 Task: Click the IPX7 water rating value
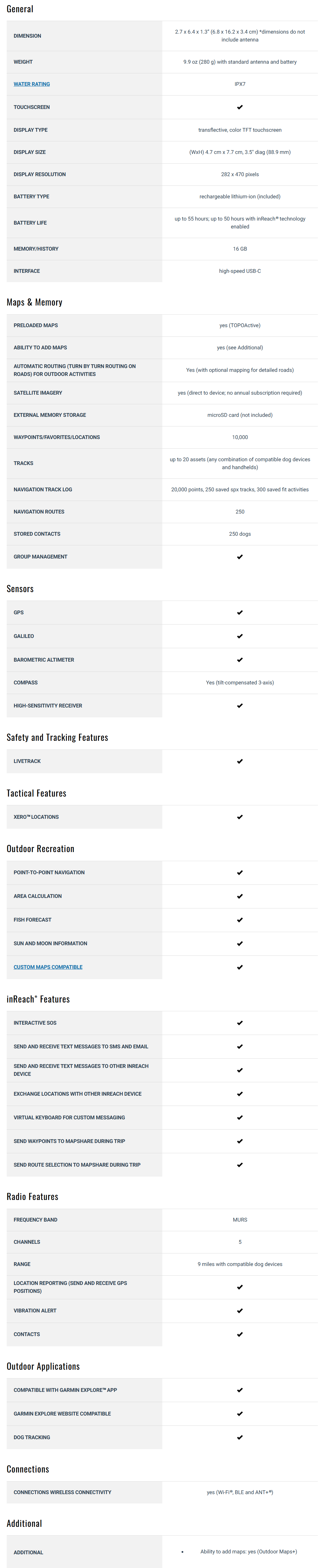(240, 84)
